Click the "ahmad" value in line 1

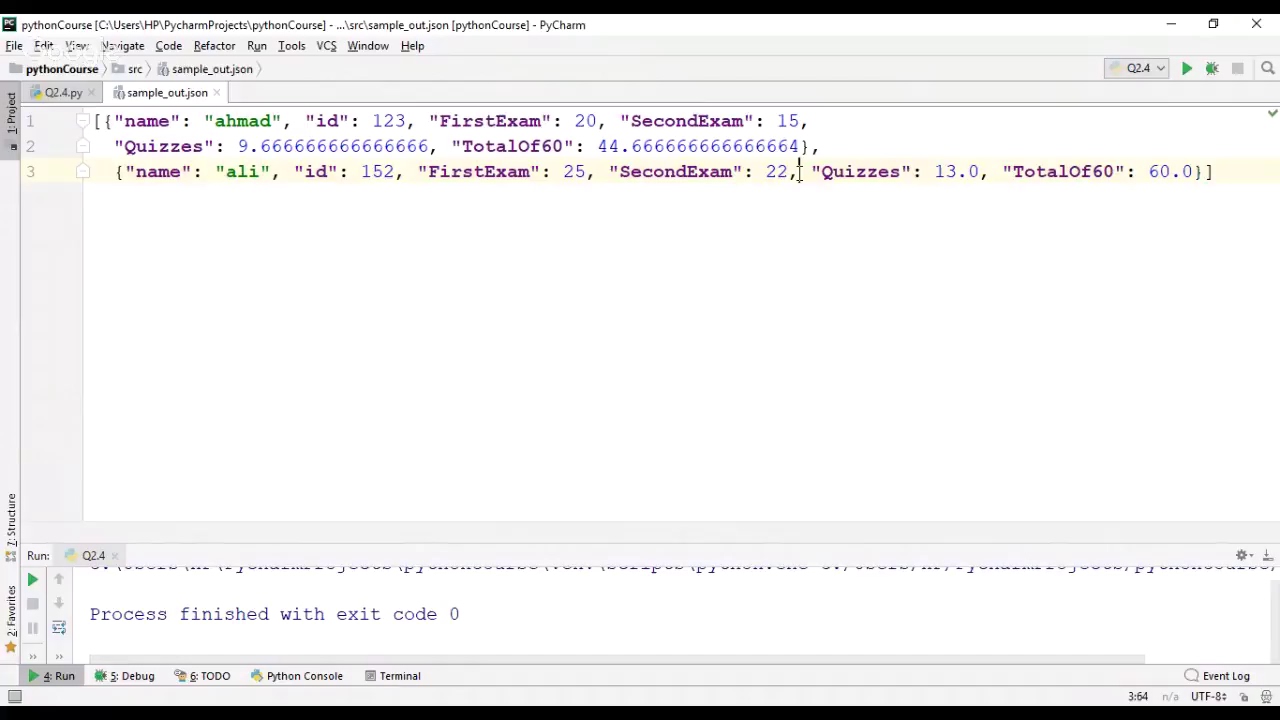(x=243, y=121)
